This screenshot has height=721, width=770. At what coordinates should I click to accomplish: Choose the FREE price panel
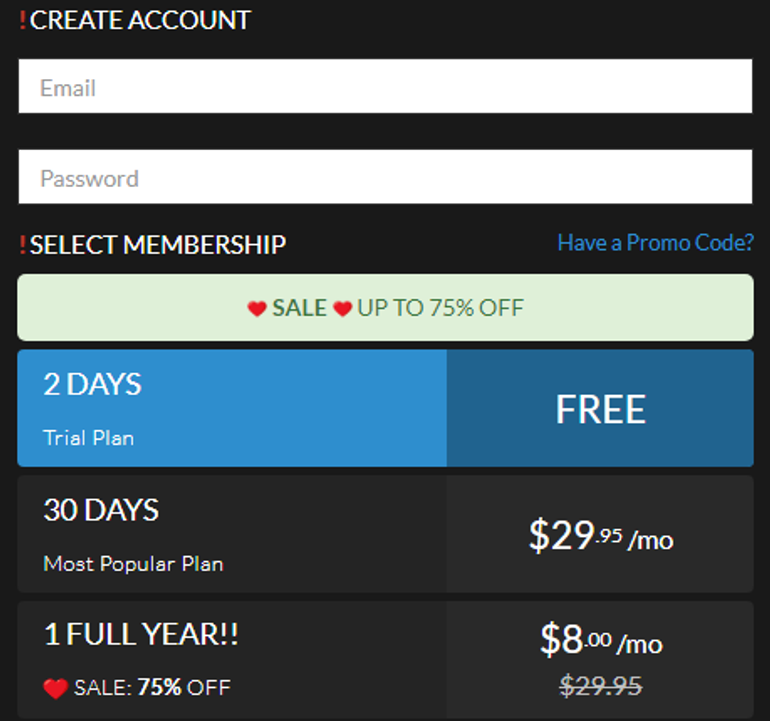(x=600, y=408)
